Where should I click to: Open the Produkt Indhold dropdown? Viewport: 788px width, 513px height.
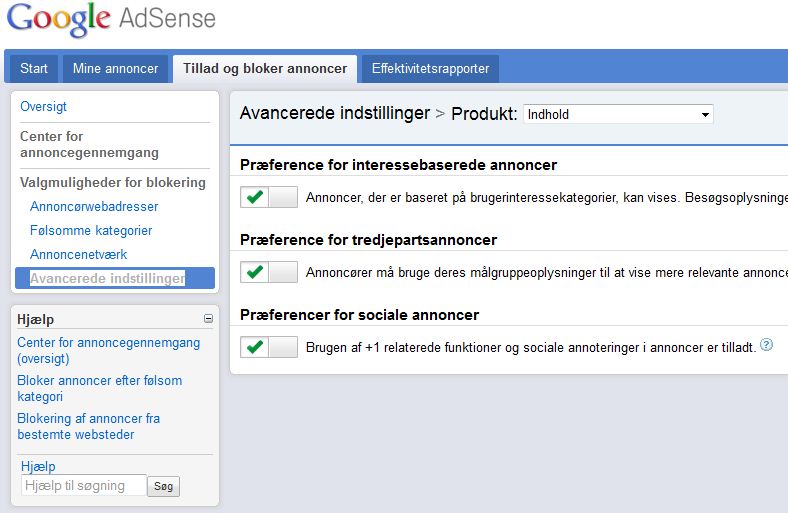[618, 114]
